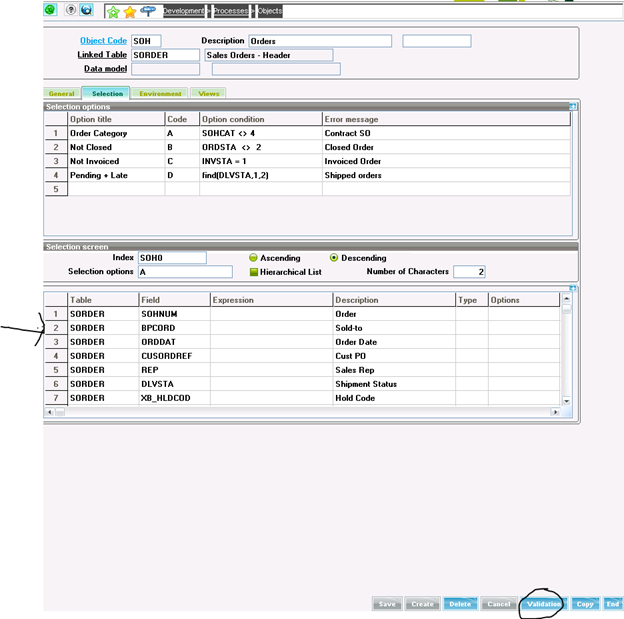Toggle the Hierarchical List checkbox
The image size is (624, 619).
tap(254, 271)
